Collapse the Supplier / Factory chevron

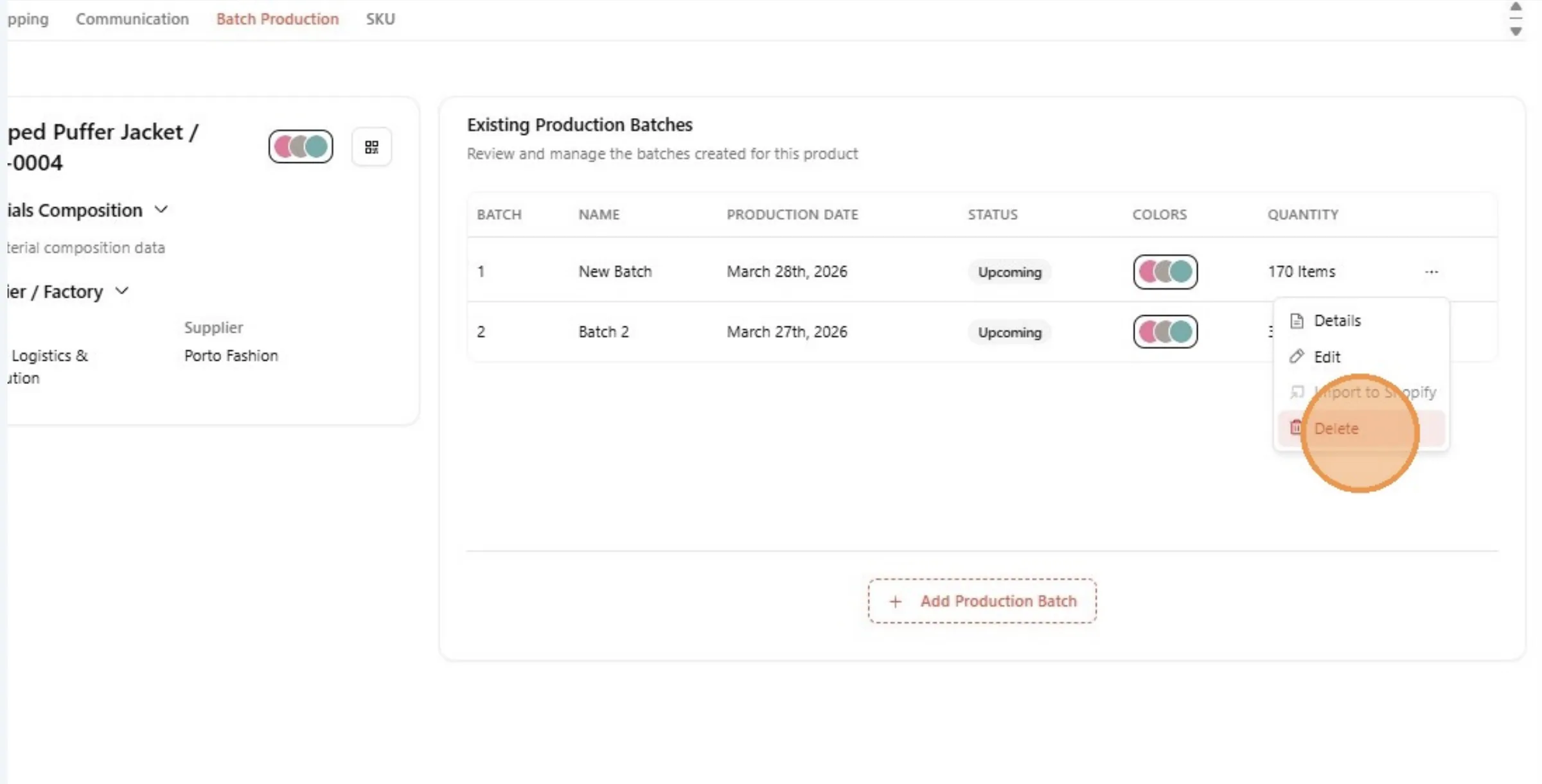click(122, 291)
